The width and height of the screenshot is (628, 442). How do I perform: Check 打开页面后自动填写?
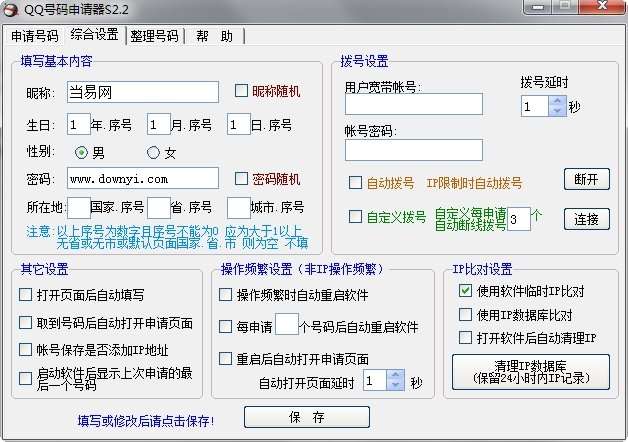pos(26,295)
